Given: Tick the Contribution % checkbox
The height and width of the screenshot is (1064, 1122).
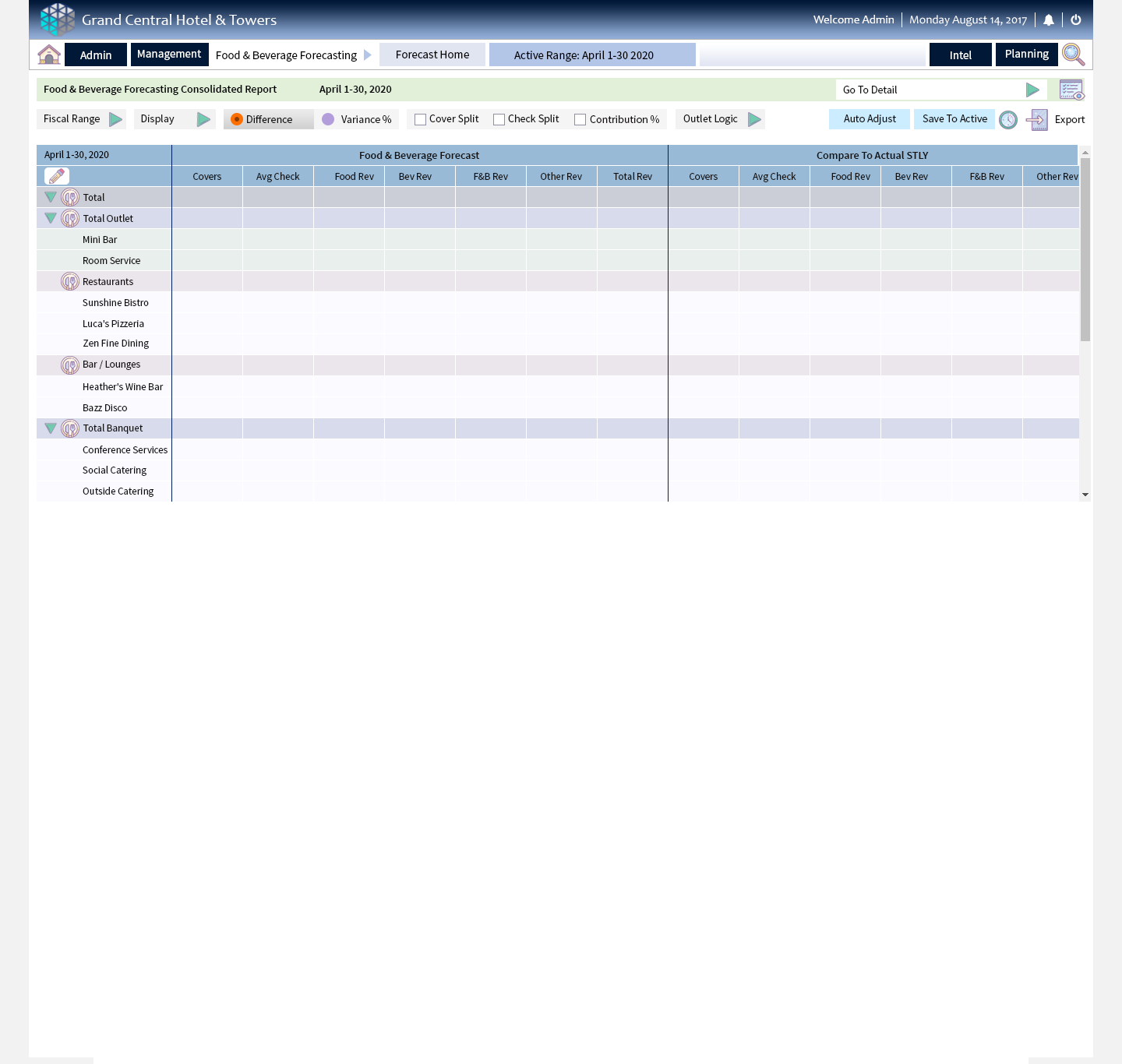Looking at the screenshot, I should coord(580,120).
